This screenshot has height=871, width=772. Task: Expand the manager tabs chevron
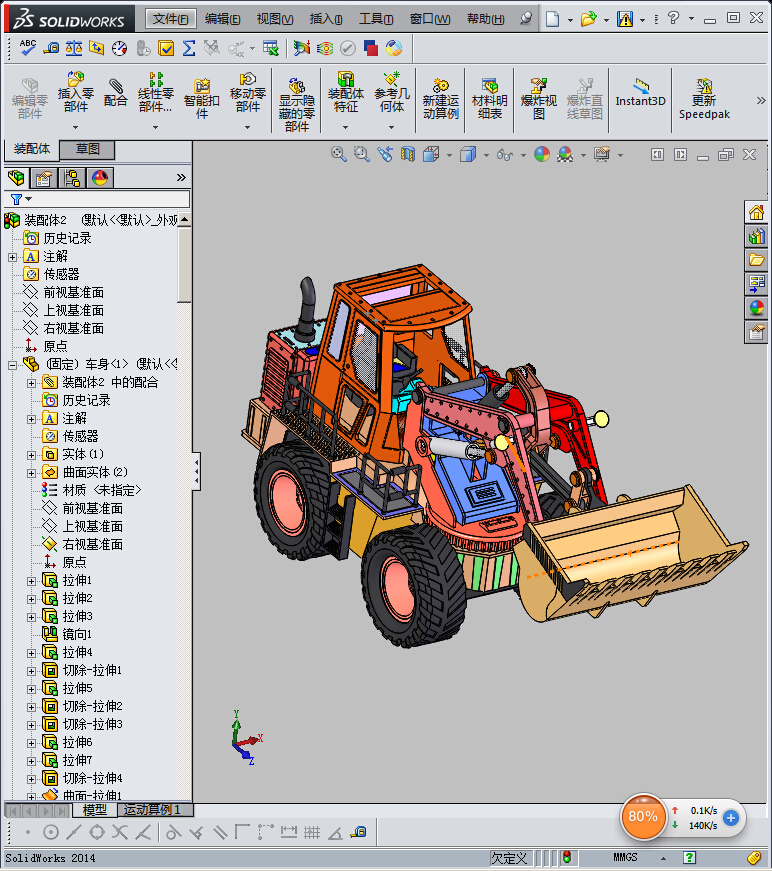click(181, 178)
